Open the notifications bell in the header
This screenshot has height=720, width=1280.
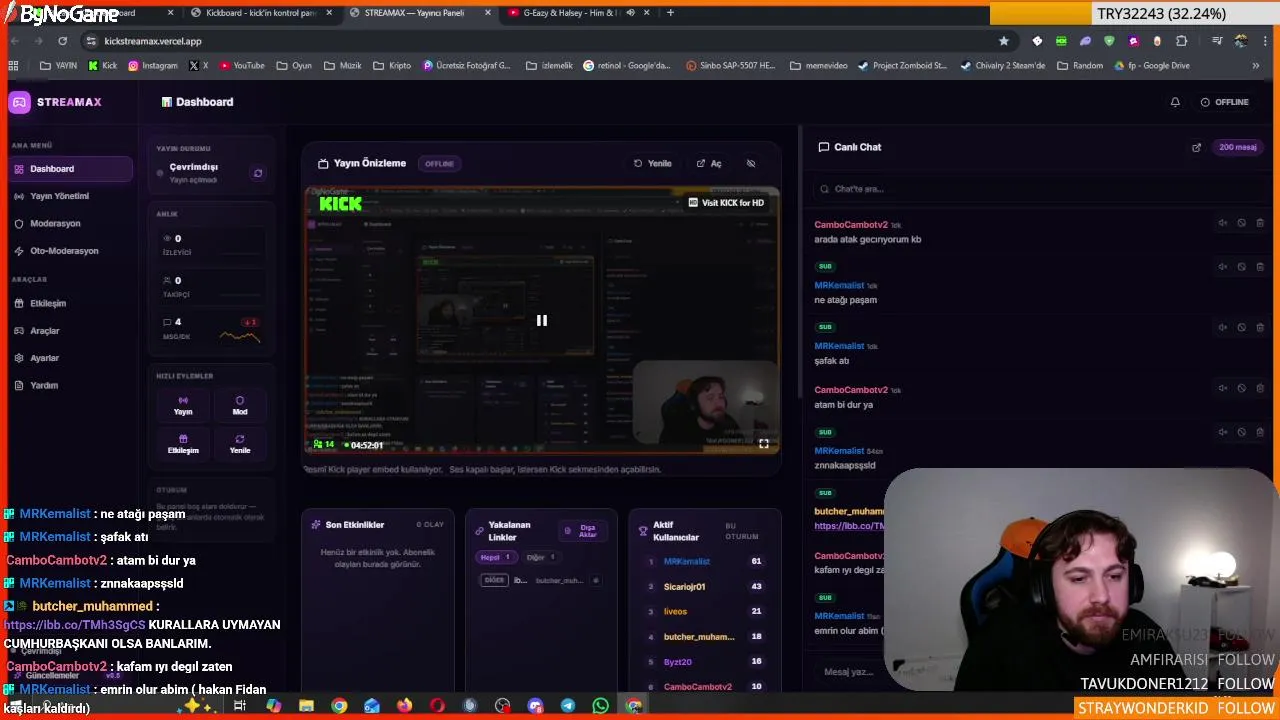(1175, 102)
